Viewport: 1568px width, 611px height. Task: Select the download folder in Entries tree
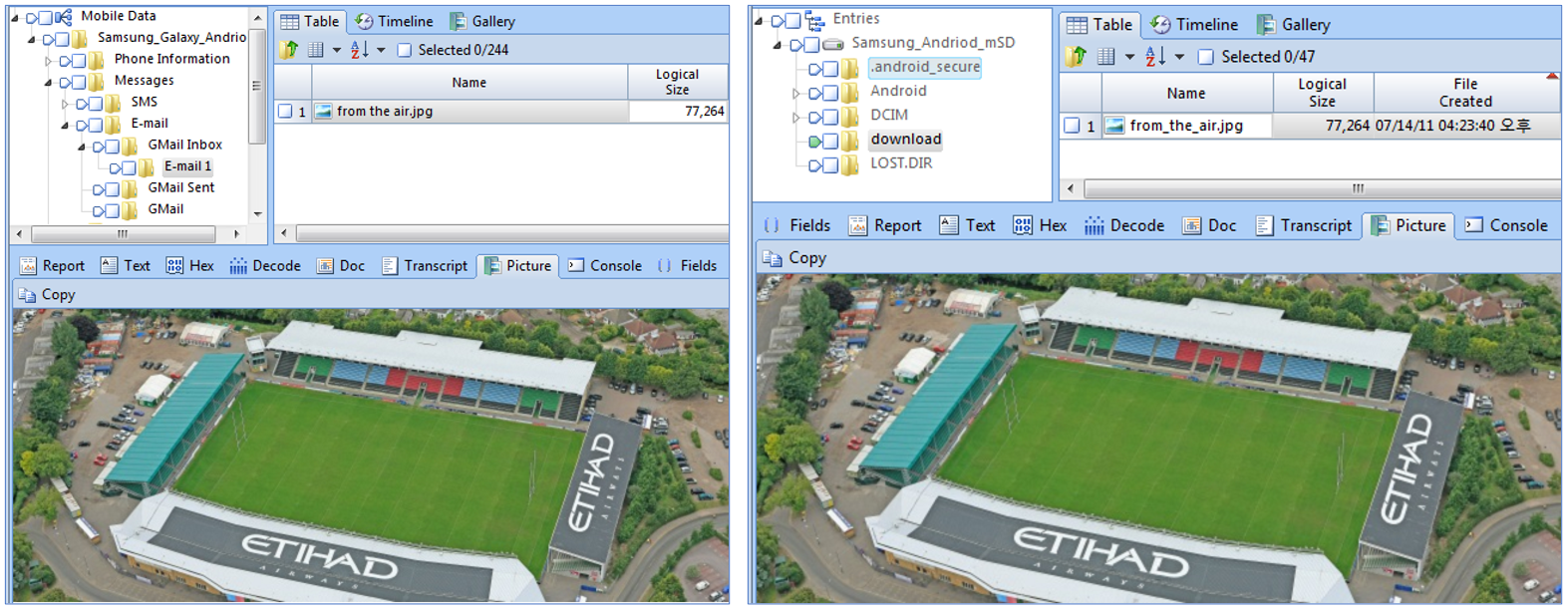coord(906,140)
